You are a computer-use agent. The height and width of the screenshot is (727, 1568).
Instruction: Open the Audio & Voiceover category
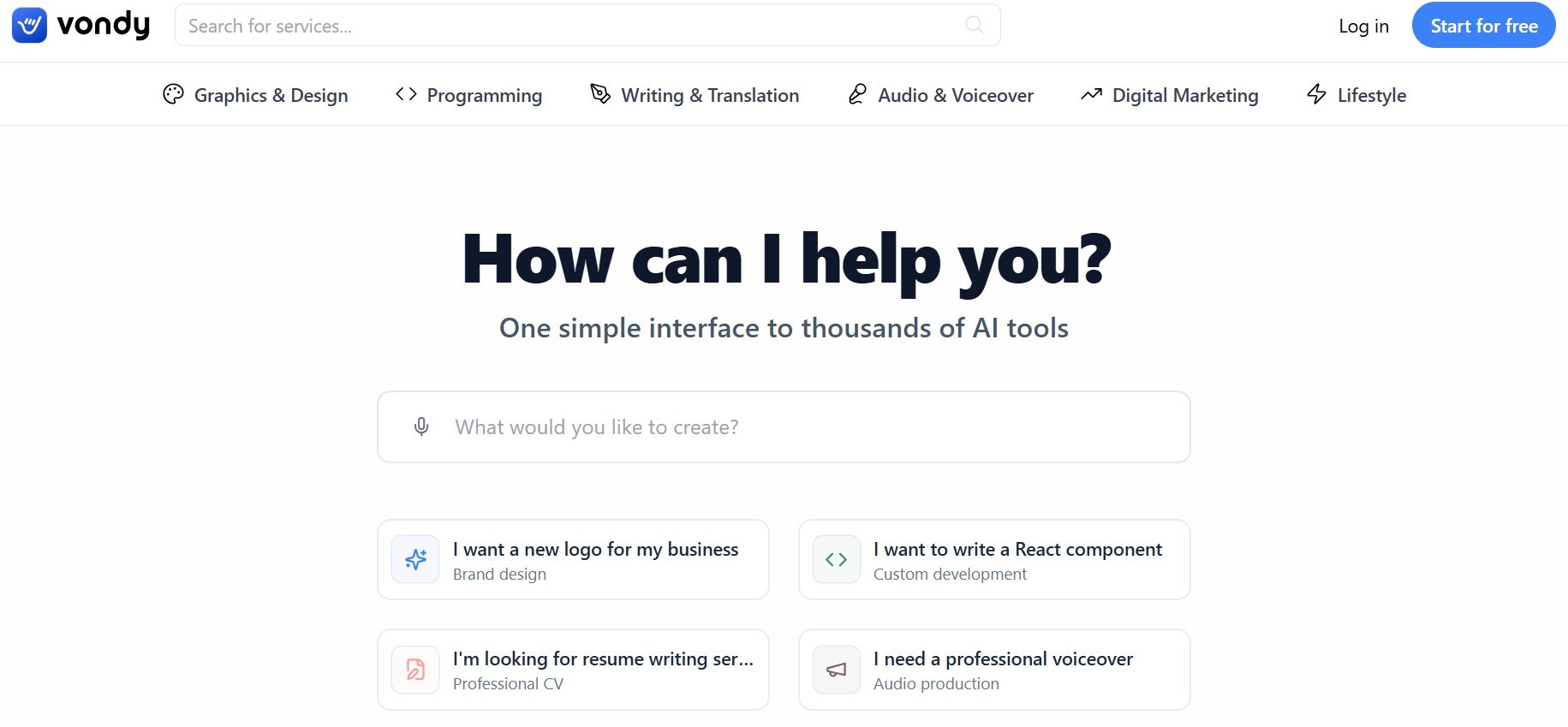(x=955, y=94)
